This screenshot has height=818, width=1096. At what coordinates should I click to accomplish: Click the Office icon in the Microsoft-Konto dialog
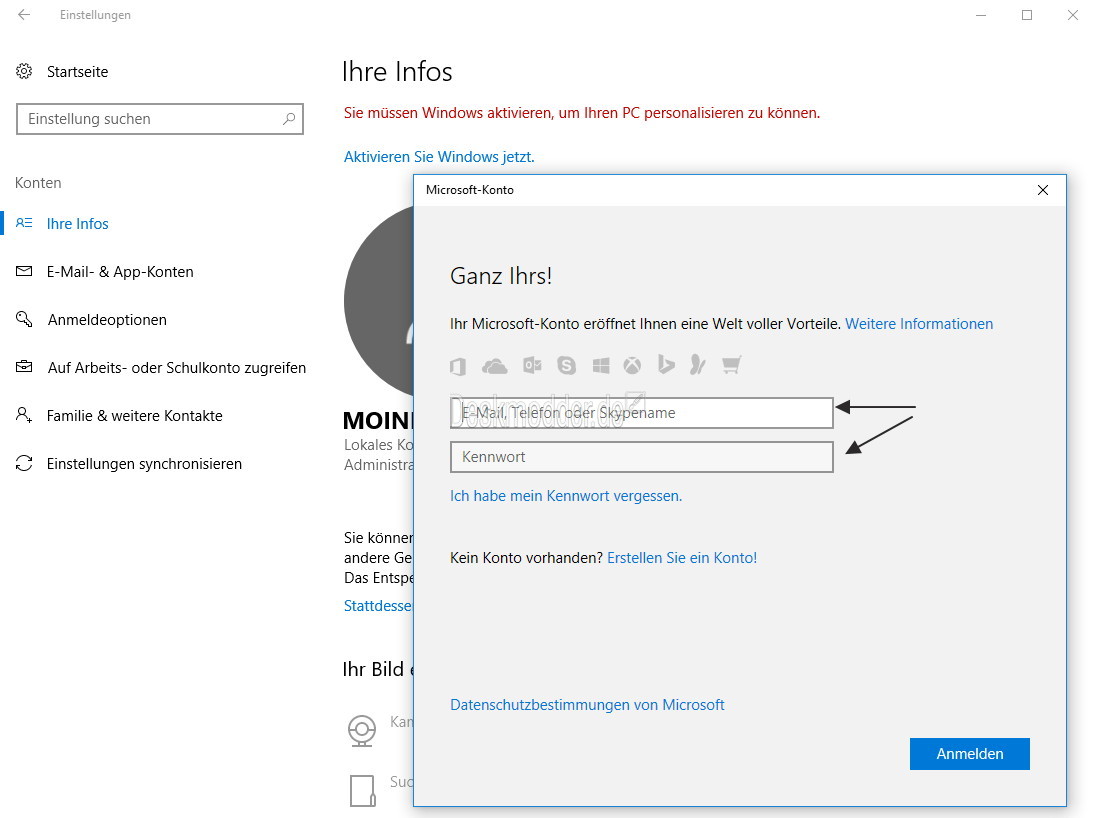pyautogui.click(x=459, y=365)
